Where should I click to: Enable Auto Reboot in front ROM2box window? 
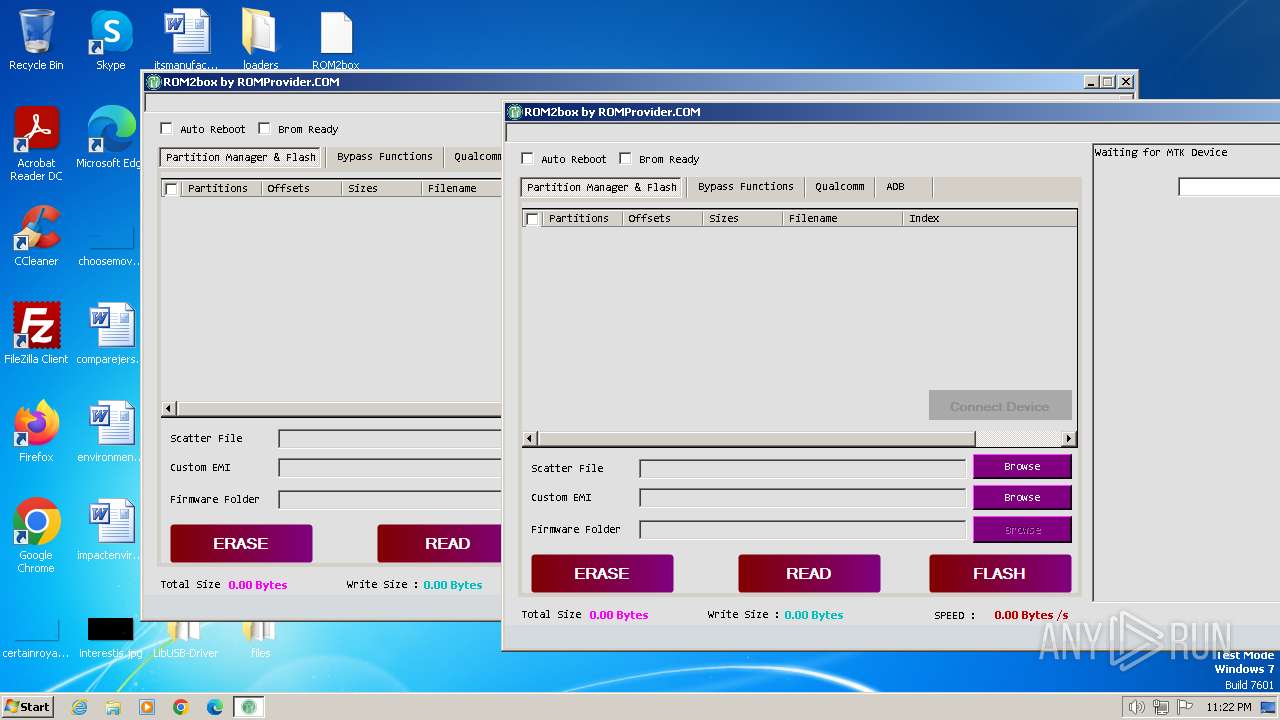click(x=527, y=159)
